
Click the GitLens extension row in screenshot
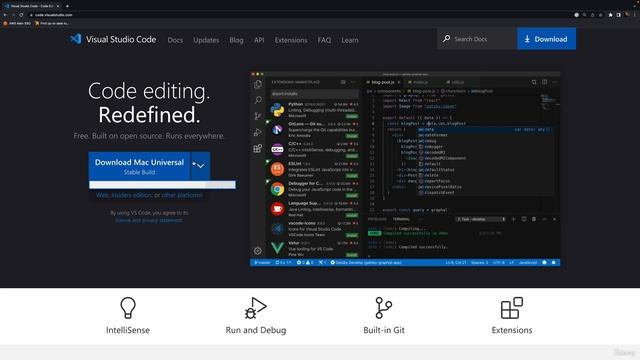click(x=314, y=130)
